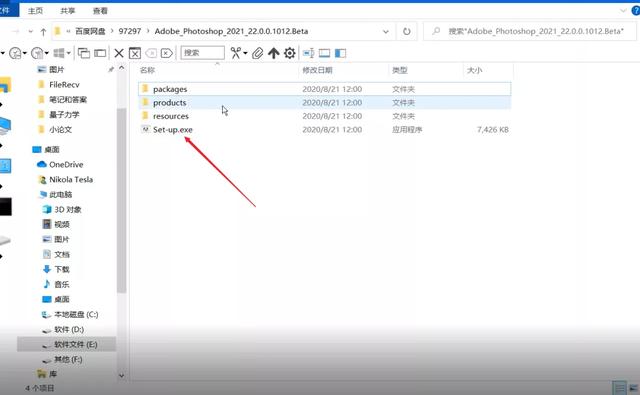Open 笔记和答案 folder in sidebar
This screenshot has height=395, width=640.
coord(68,100)
